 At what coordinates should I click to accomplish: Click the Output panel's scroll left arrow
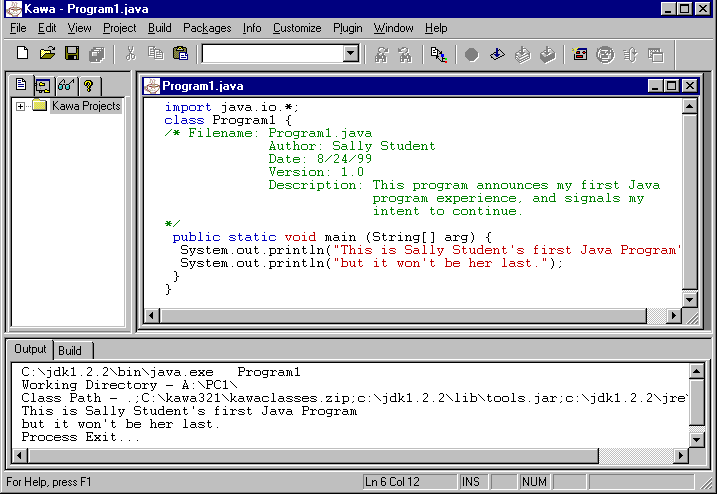[19, 456]
